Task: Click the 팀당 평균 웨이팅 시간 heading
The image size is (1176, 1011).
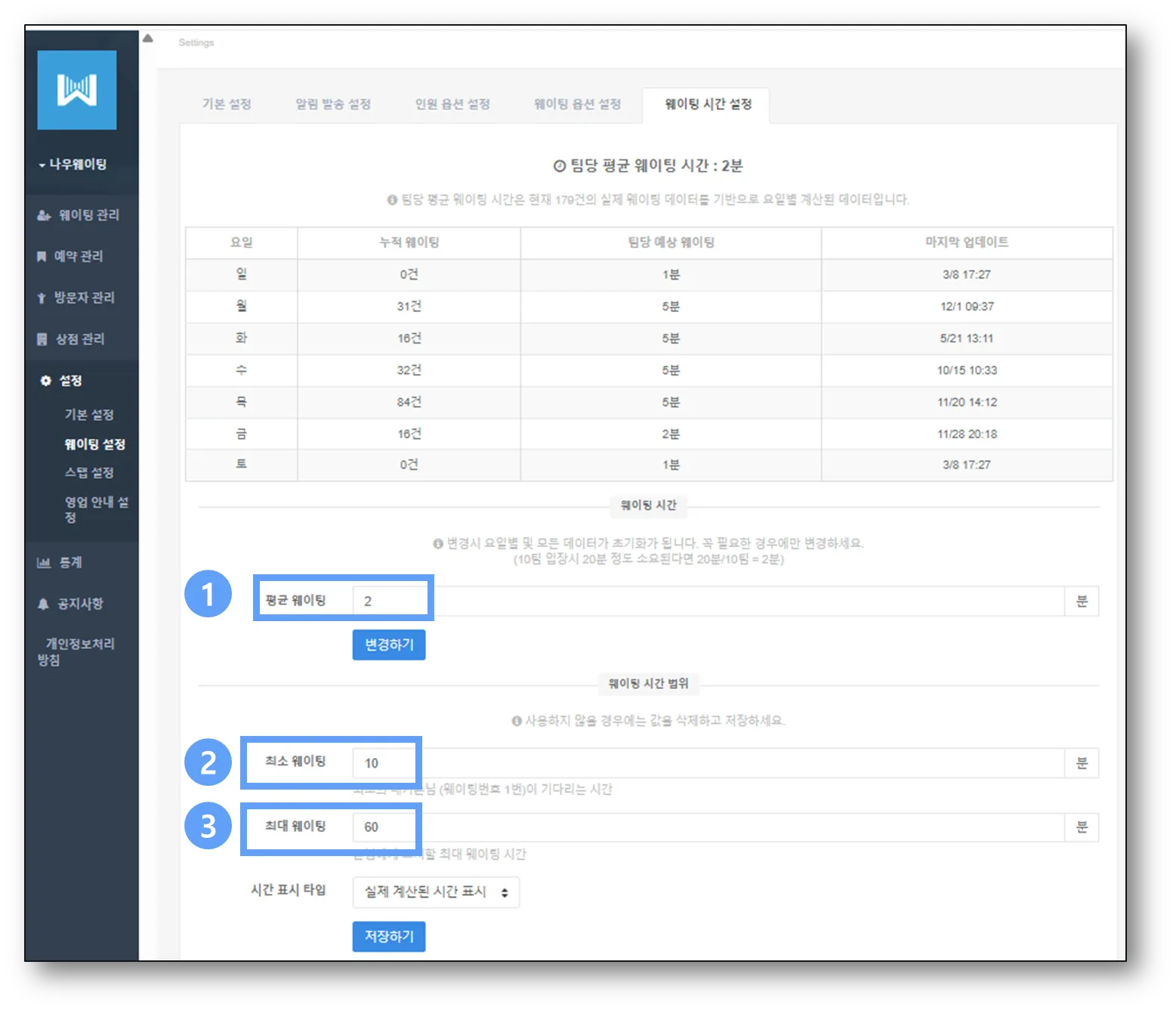Action: [648, 166]
